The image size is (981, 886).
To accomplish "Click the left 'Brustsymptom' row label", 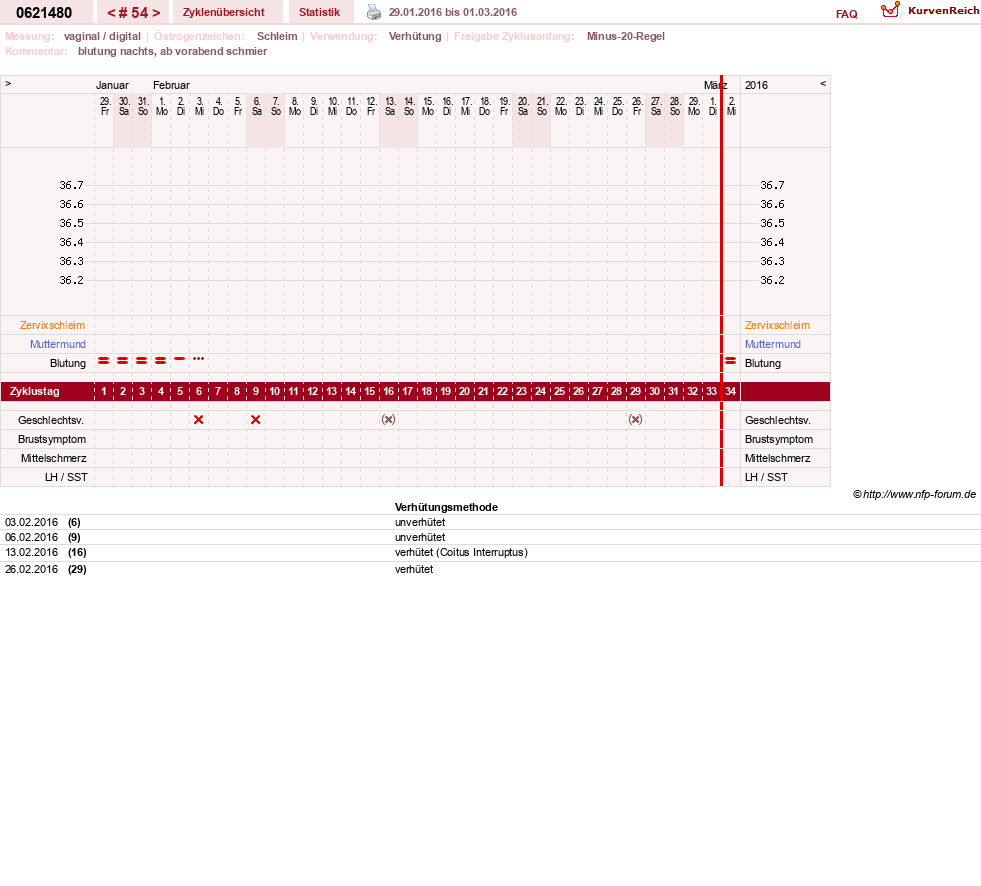I will tap(52, 439).
